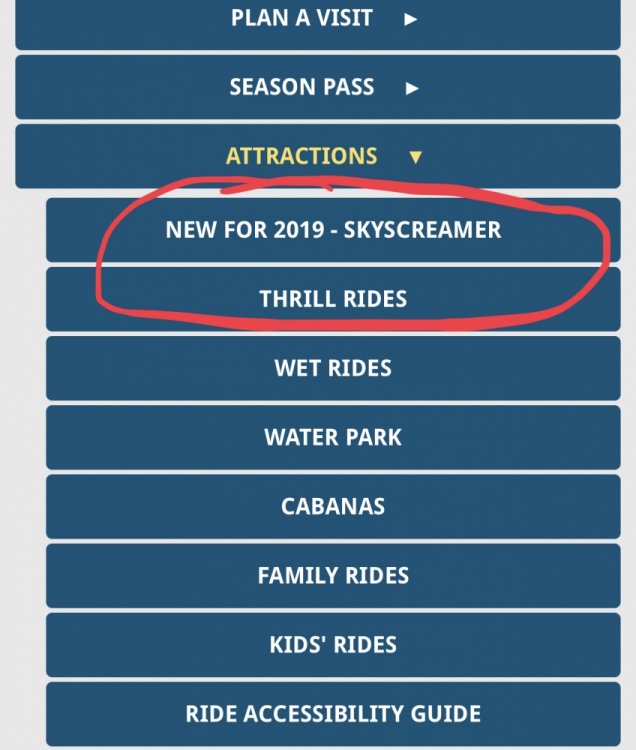Go to Wet Rides
The height and width of the screenshot is (750, 636).
tap(333, 368)
